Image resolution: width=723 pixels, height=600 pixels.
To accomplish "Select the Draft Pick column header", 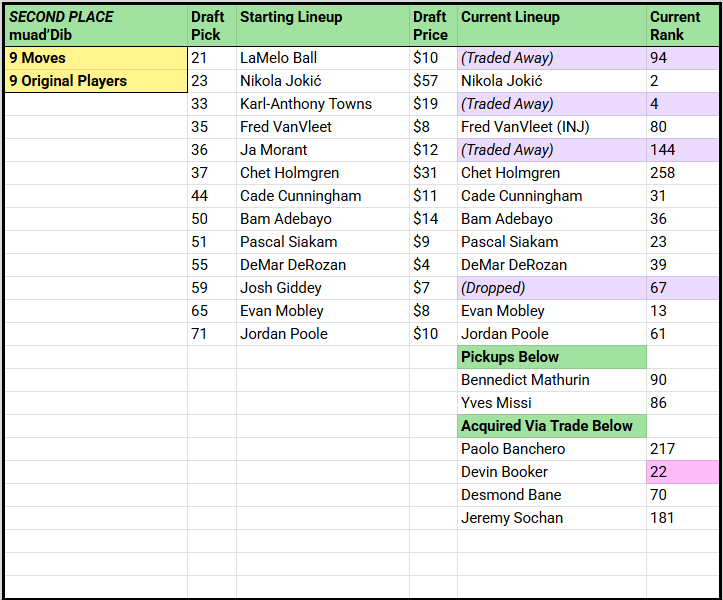I will click(x=211, y=25).
